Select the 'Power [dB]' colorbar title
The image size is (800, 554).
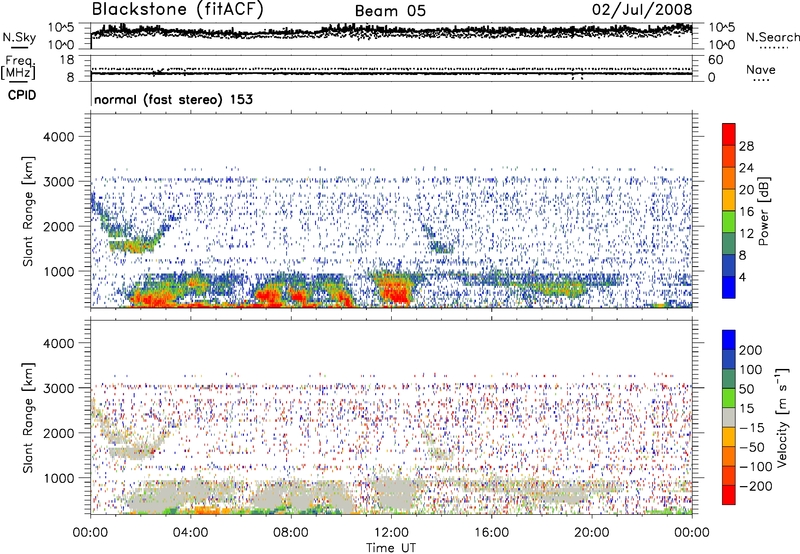(764, 211)
